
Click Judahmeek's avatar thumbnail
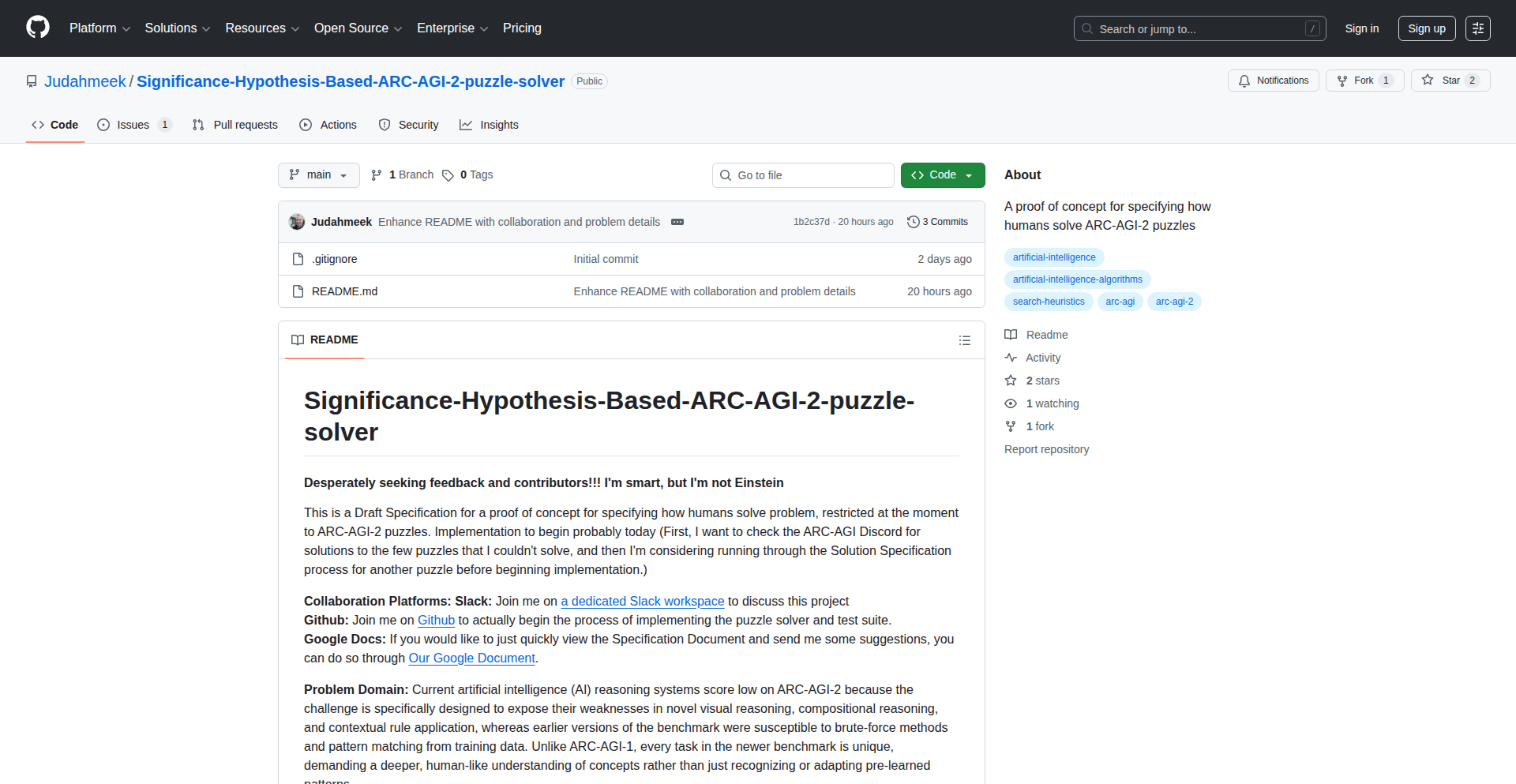pos(297,222)
